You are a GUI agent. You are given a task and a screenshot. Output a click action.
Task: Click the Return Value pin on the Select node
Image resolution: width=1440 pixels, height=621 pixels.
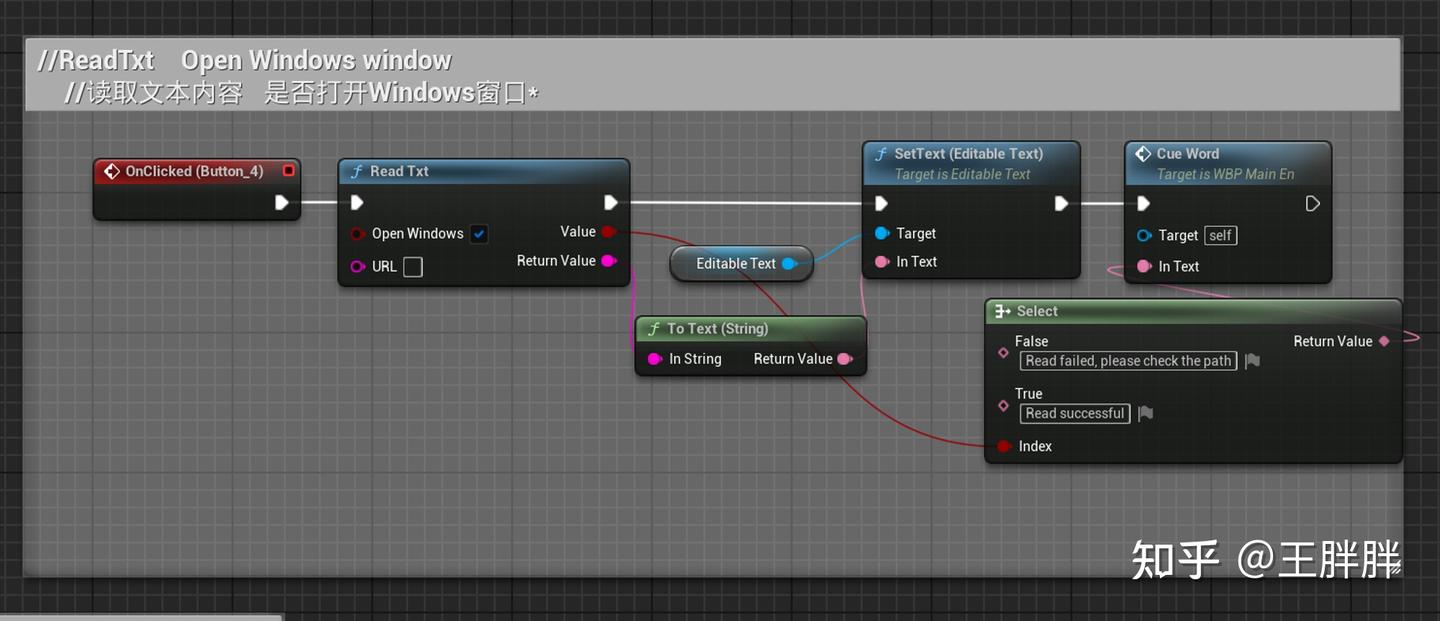click(1384, 340)
